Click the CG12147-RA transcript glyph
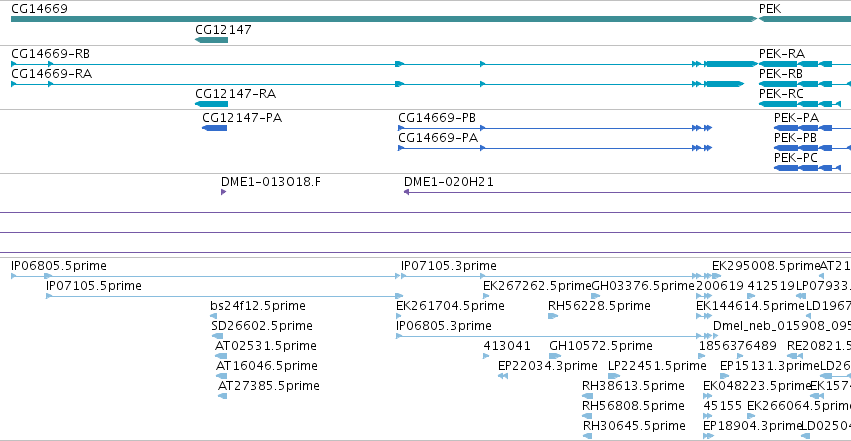This screenshot has height=441, width=851. (211, 104)
